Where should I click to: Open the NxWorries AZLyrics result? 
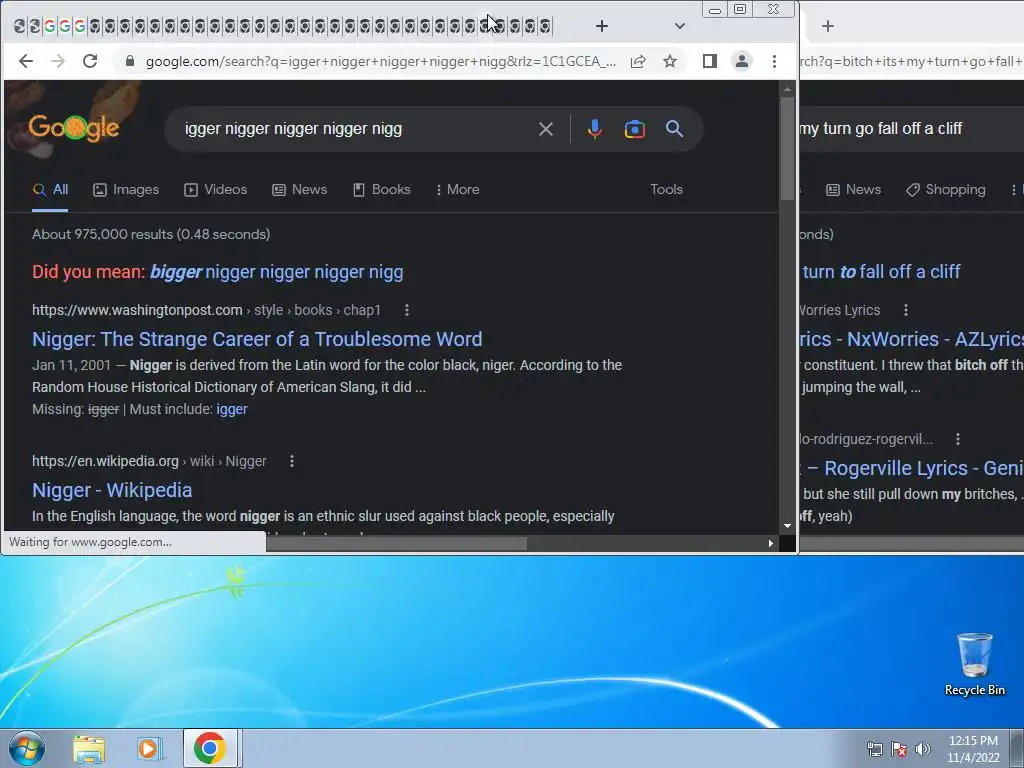coord(912,339)
